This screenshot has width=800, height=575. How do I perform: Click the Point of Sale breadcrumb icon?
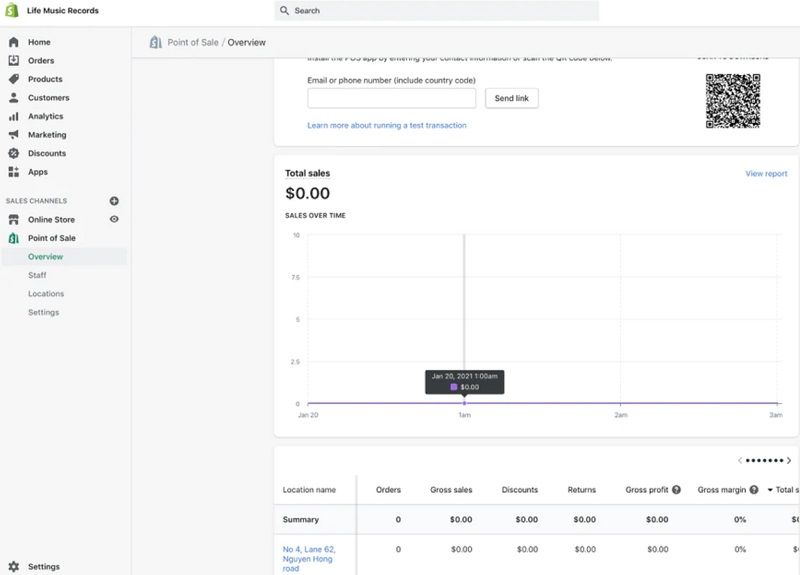click(156, 42)
